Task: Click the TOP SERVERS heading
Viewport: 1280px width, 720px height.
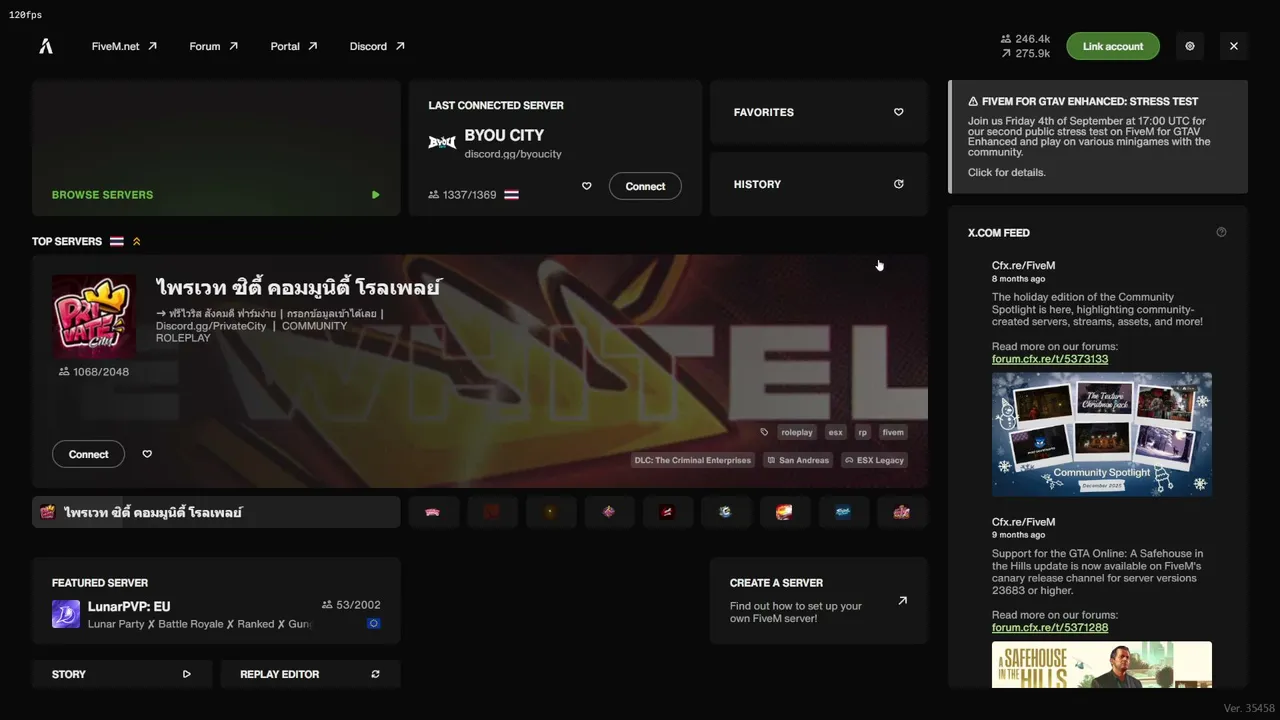Action: [x=67, y=241]
